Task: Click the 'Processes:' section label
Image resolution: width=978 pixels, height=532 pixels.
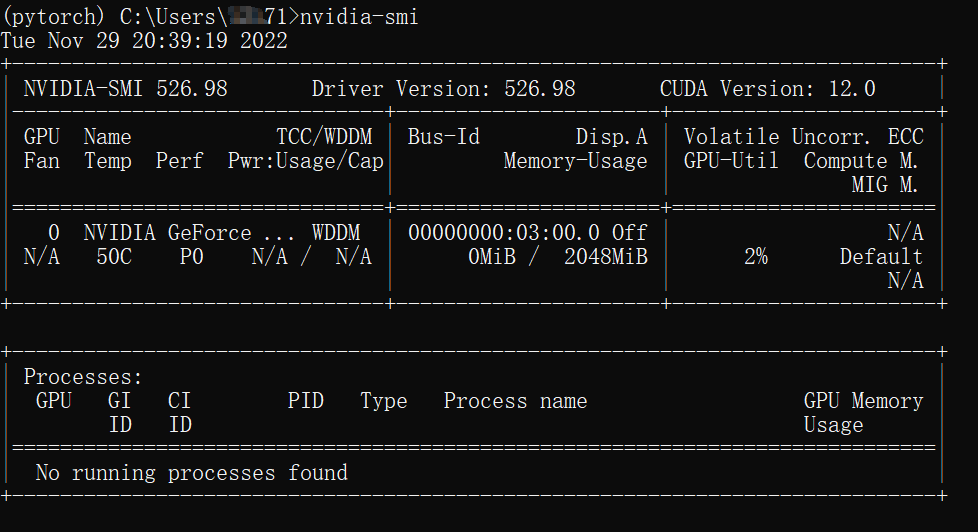Action: [x=83, y=377]
